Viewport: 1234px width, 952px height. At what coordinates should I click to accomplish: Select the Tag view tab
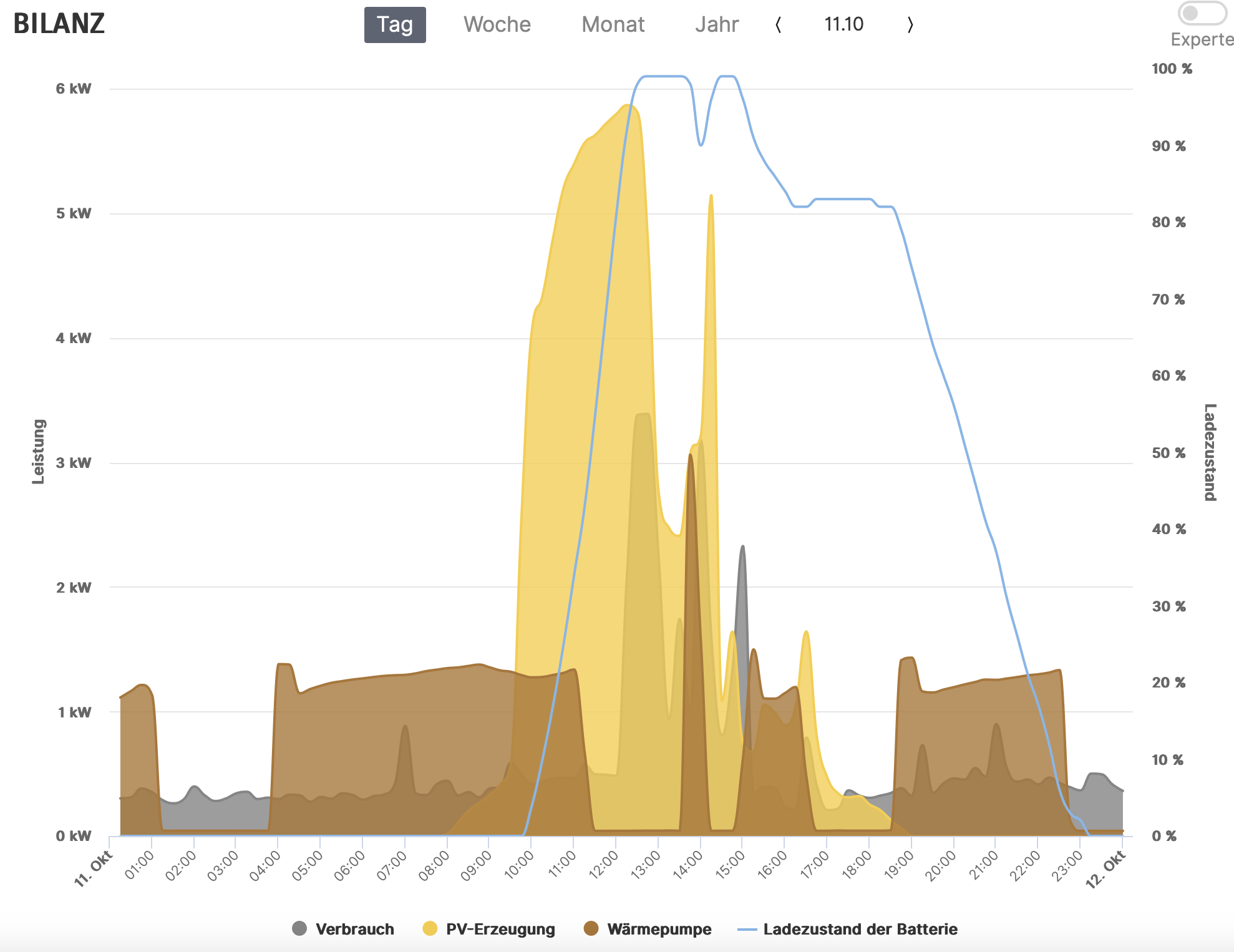coord(395,25)
